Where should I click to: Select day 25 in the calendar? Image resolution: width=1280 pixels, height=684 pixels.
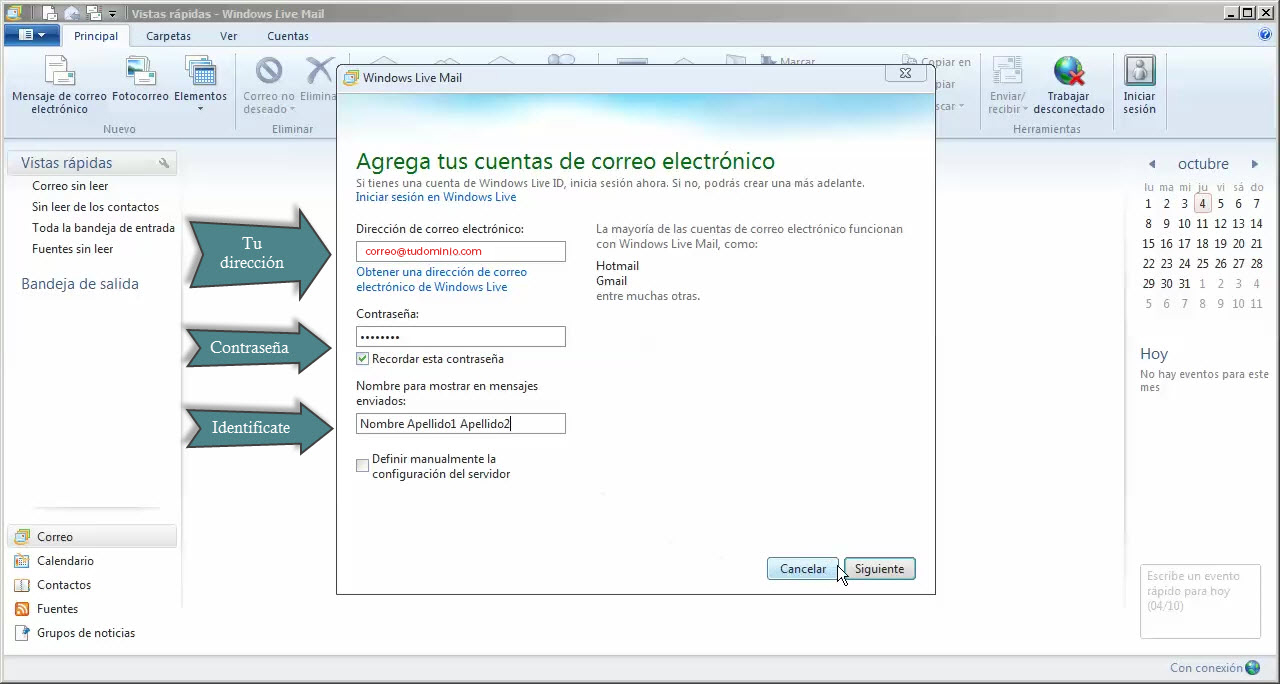click(x=1203, y=264)
